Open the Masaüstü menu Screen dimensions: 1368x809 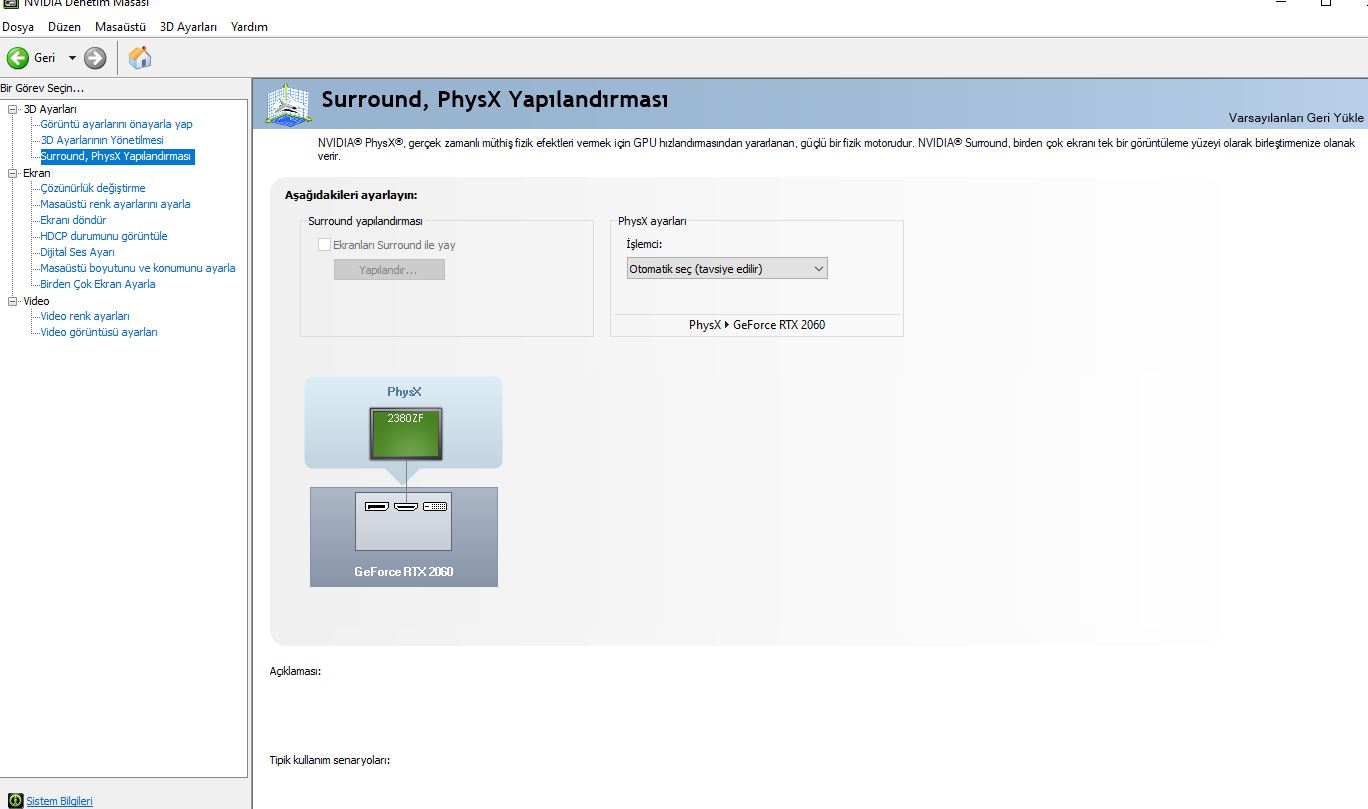[120, 27]
